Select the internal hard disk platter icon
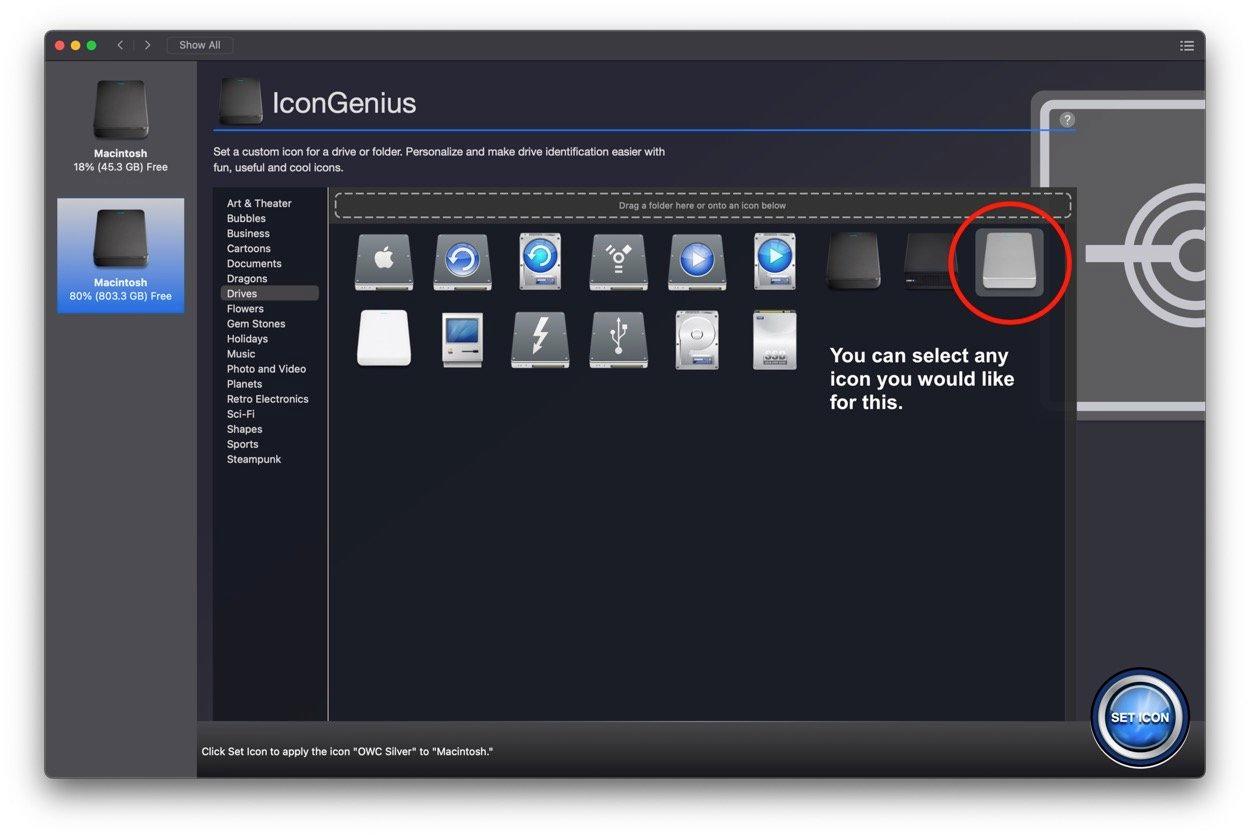The height and width of the screenshot is (837, 1250). (696, 339)
